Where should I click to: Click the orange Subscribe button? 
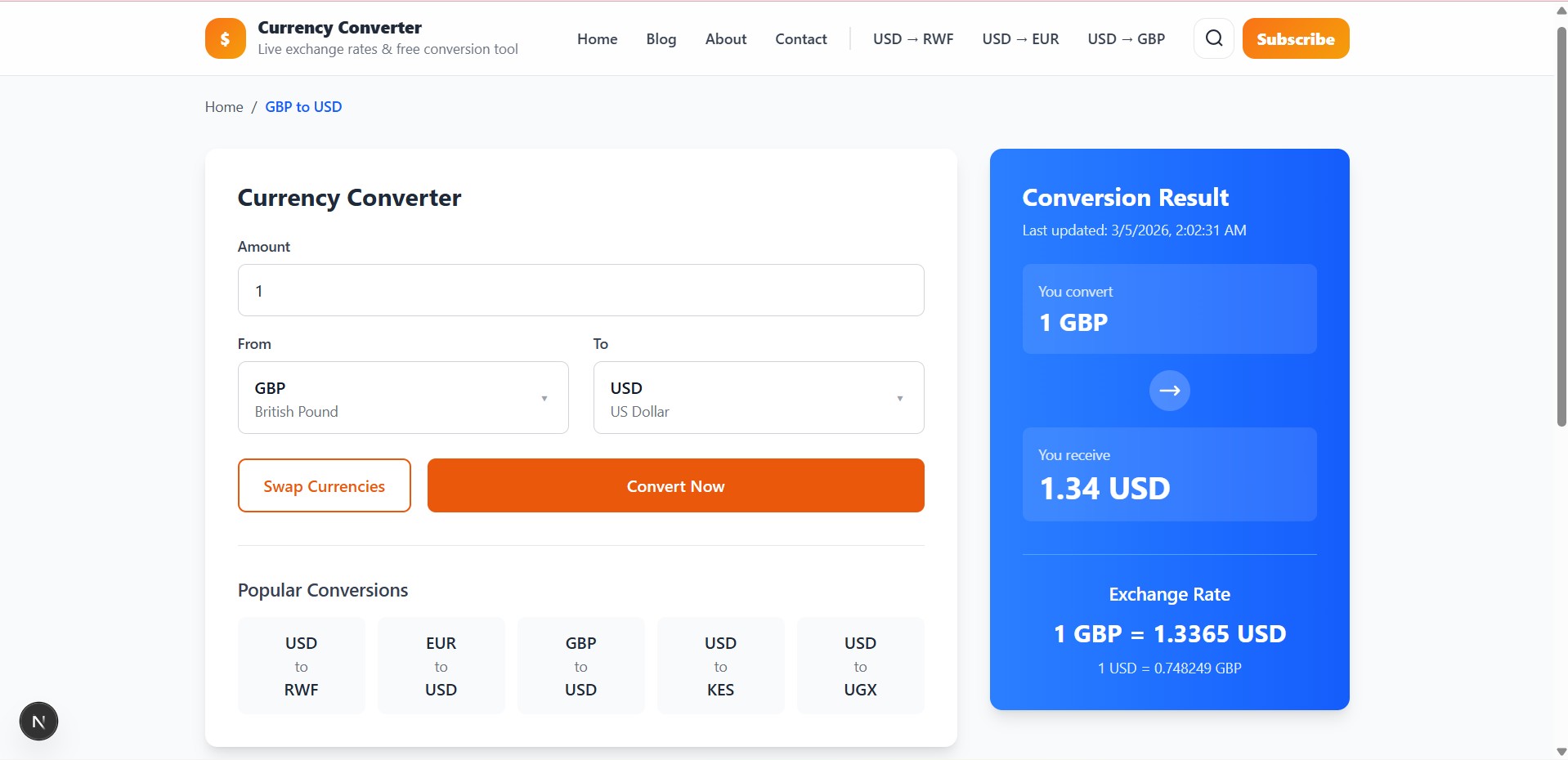pos(1295,38)
